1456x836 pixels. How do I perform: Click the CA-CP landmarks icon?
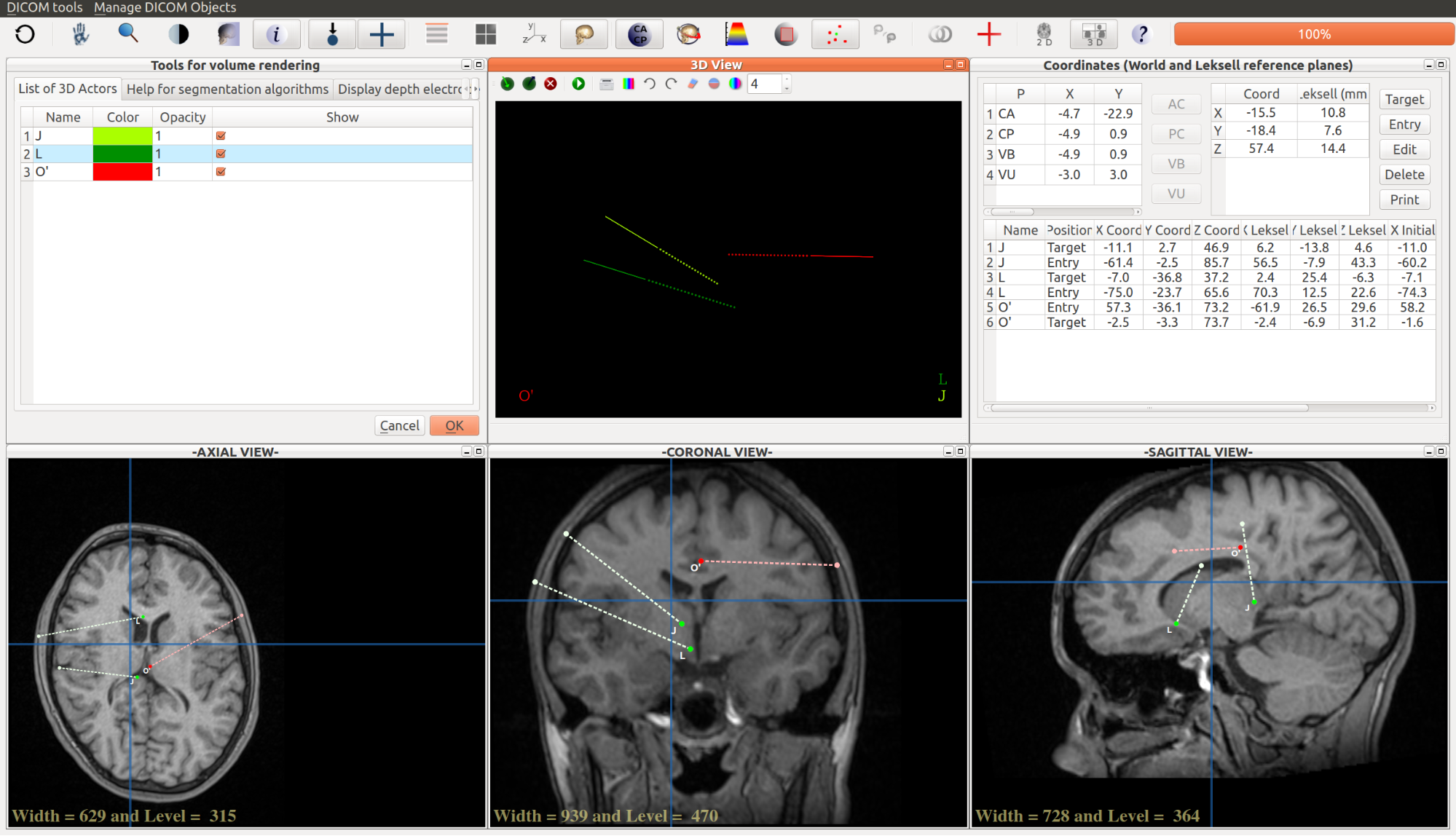click(x=640, y=34)
